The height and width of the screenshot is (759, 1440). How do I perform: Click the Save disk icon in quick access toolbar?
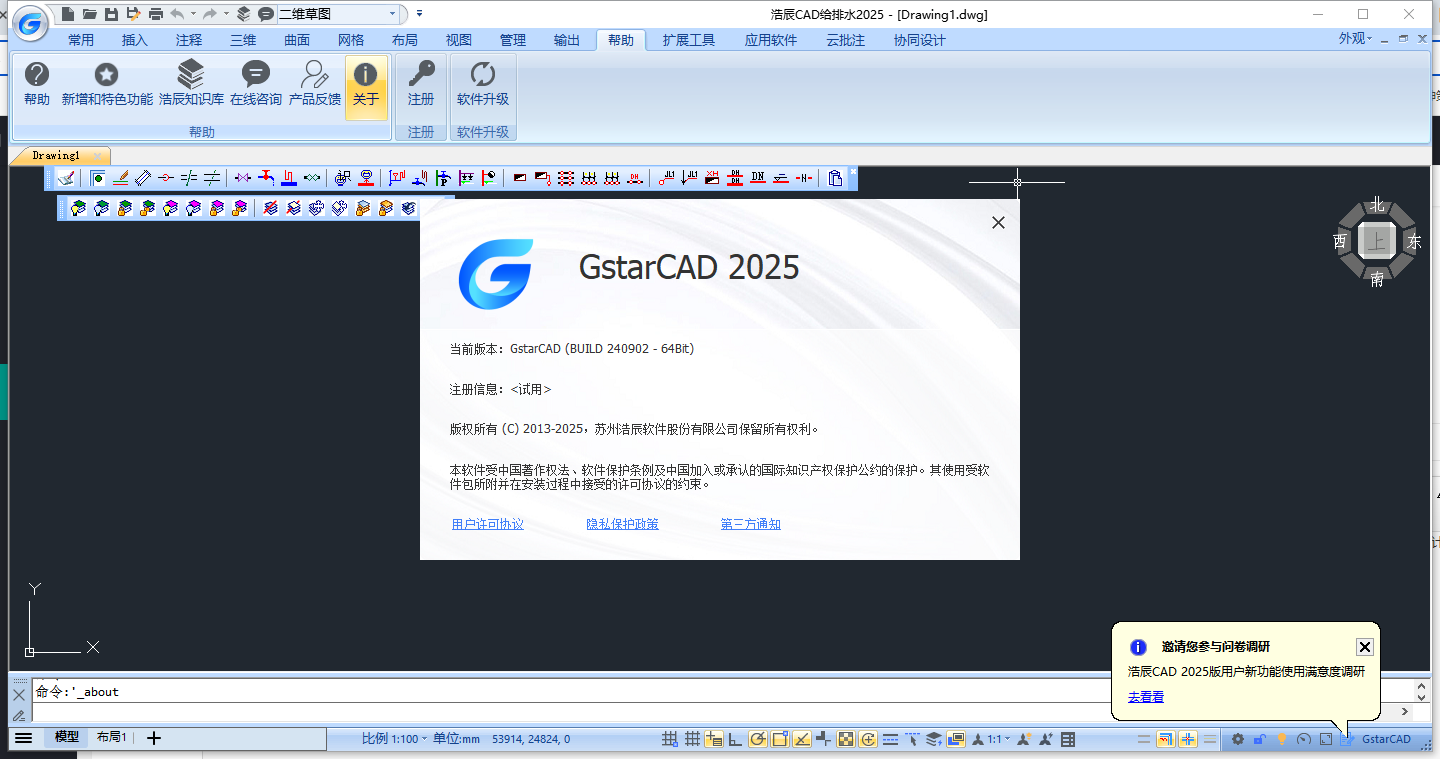tap(111, 14)
